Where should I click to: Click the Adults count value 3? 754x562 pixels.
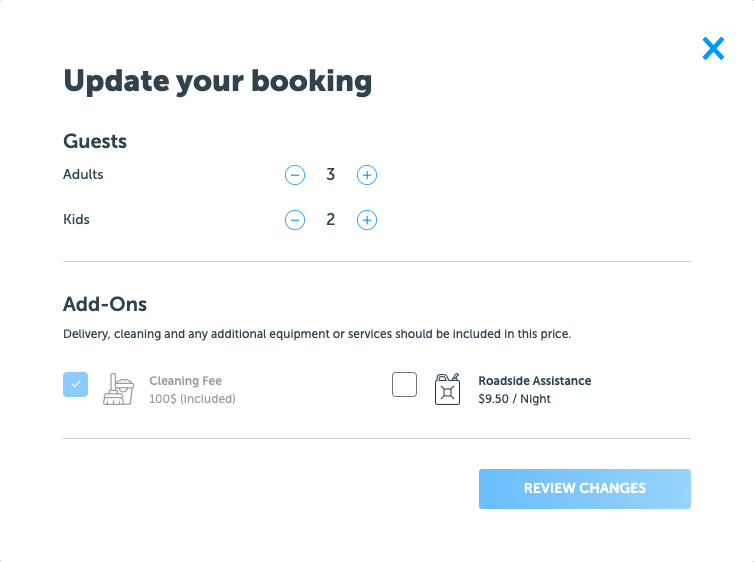click(330, 175)
